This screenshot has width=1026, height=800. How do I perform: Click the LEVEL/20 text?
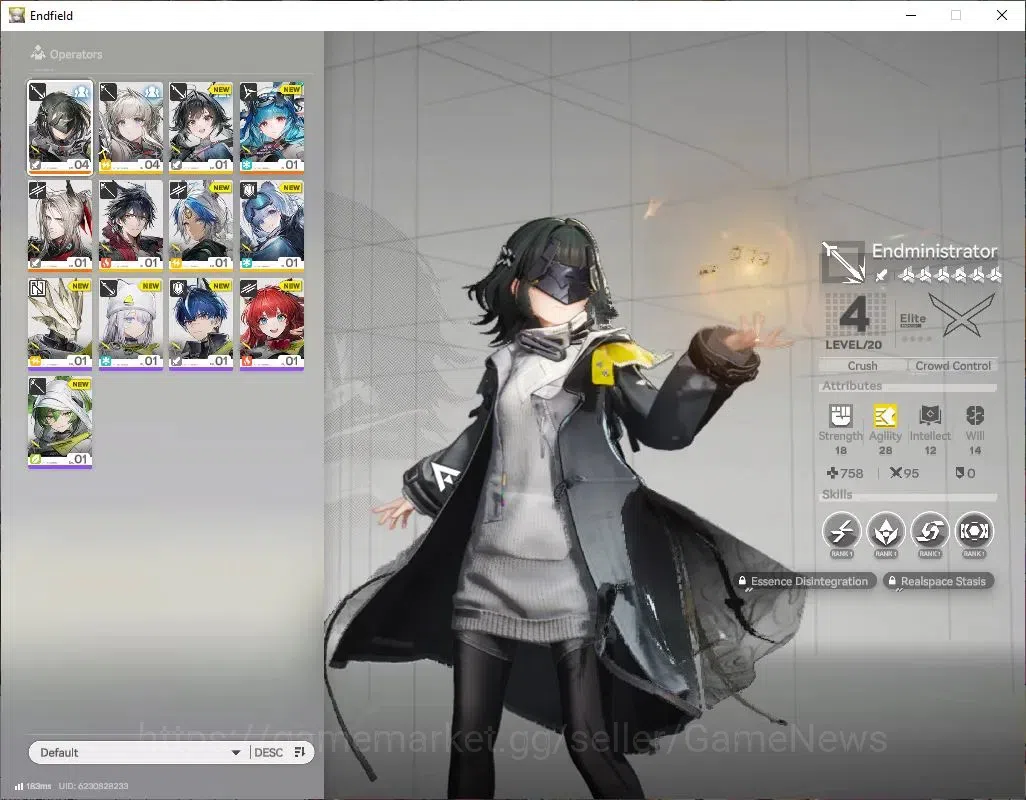pyautogui.click(x=853, y=345)
